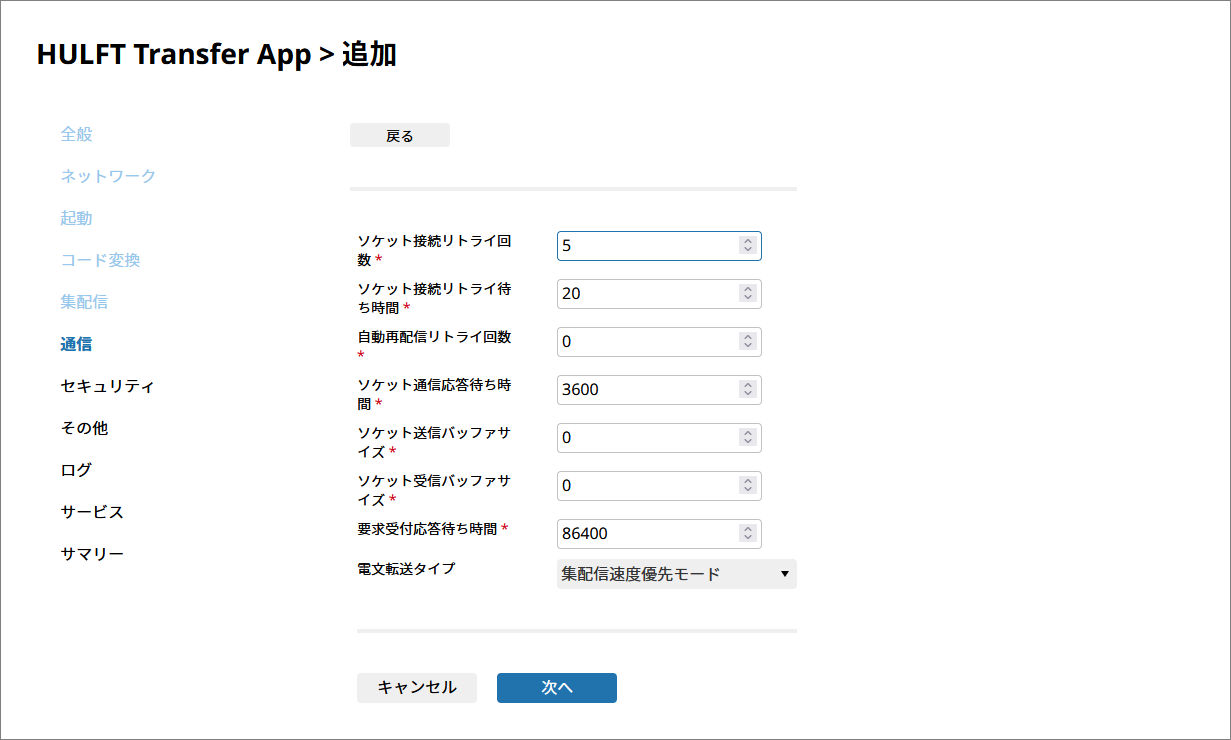Click the 要求受付応答待ち時間 field with 86400
This screenshot has width=1231, height=740.
coord(645,534)
